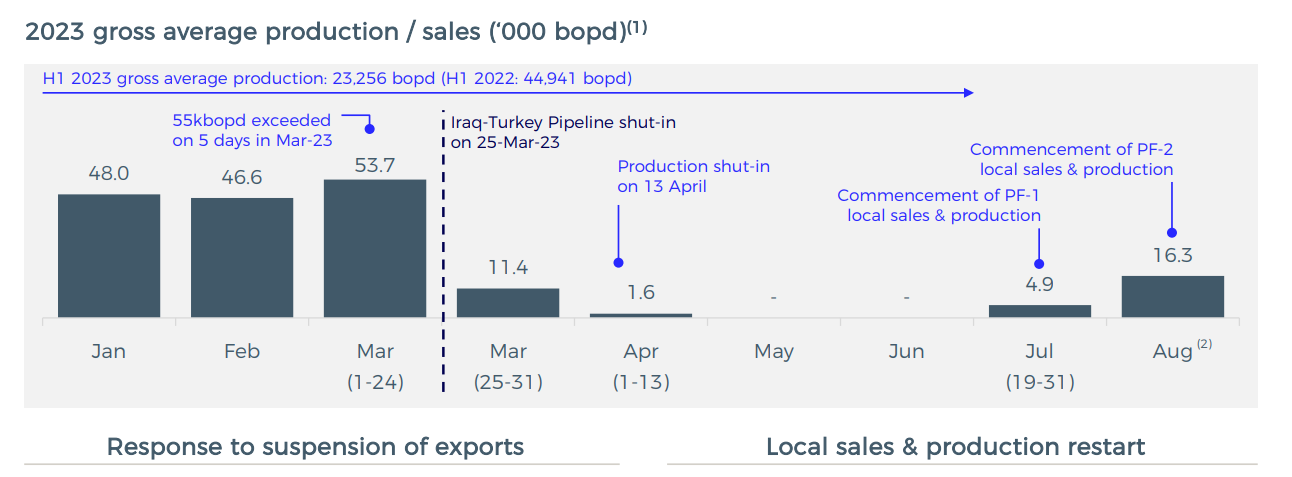Image resolution: width=1292 pixels, height=477 pixels.
Task: Select the PF-1 commencement marker dot
Action: pos(1040,264)
